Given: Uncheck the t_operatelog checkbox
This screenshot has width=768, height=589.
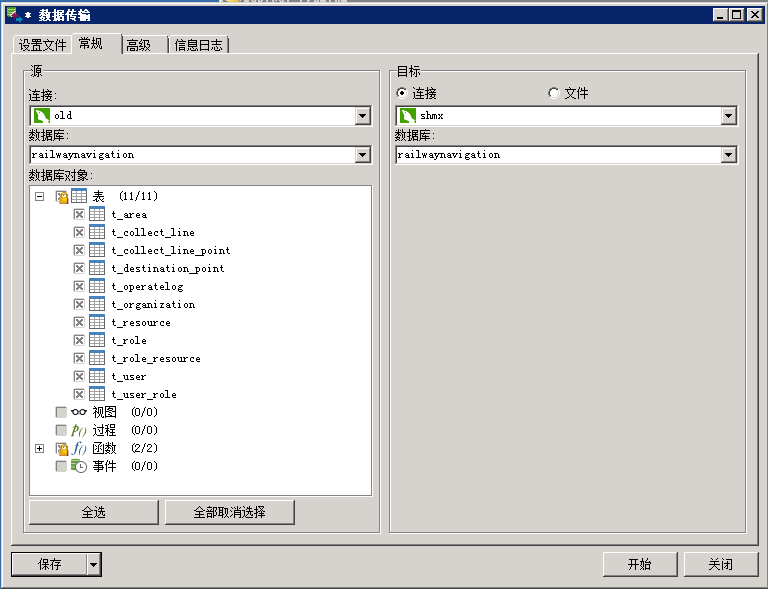Looking at the screenshot, I should (x=79, y=286).
